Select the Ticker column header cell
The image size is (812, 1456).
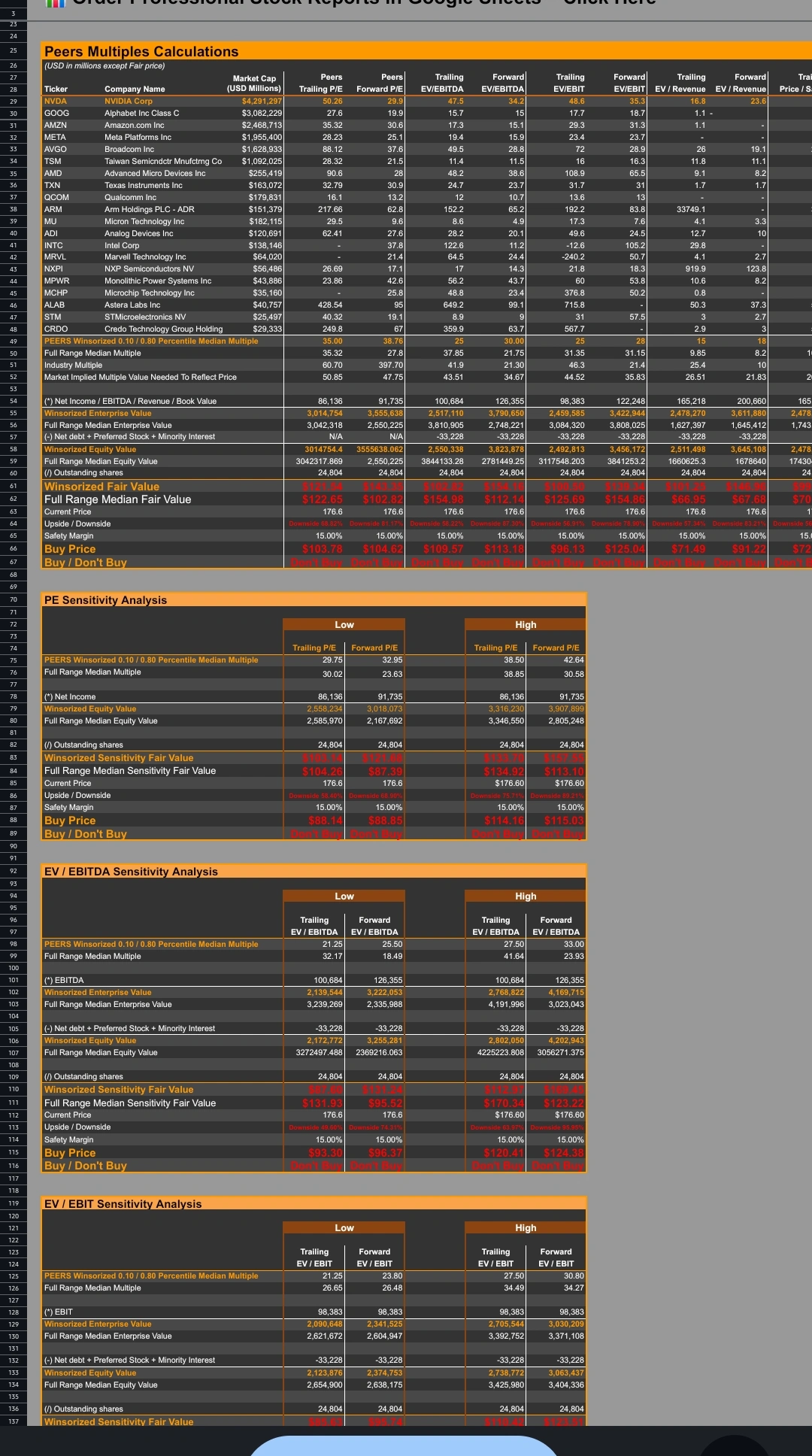coord(56,89)
